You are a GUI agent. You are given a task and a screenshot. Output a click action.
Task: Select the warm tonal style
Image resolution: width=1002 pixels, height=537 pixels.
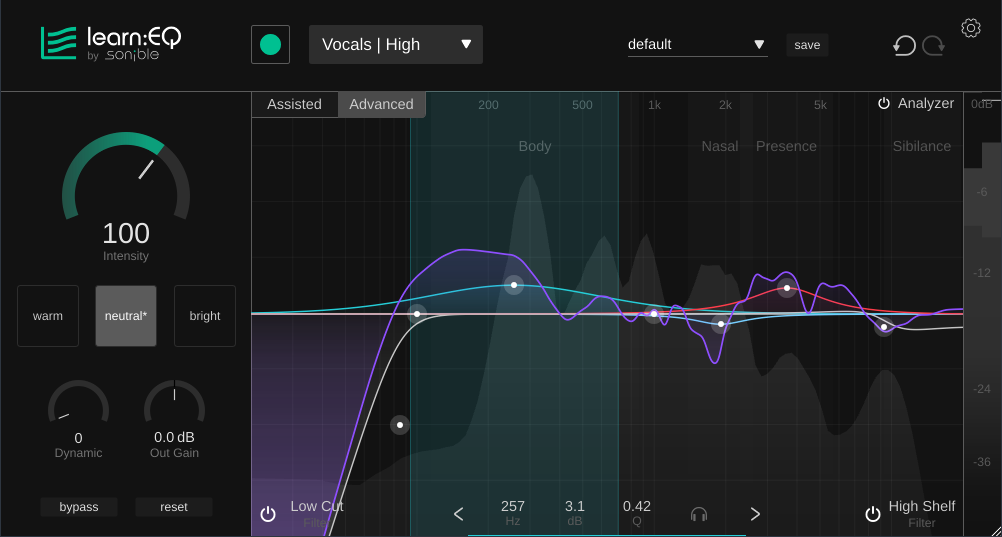[x=48, y=316]
